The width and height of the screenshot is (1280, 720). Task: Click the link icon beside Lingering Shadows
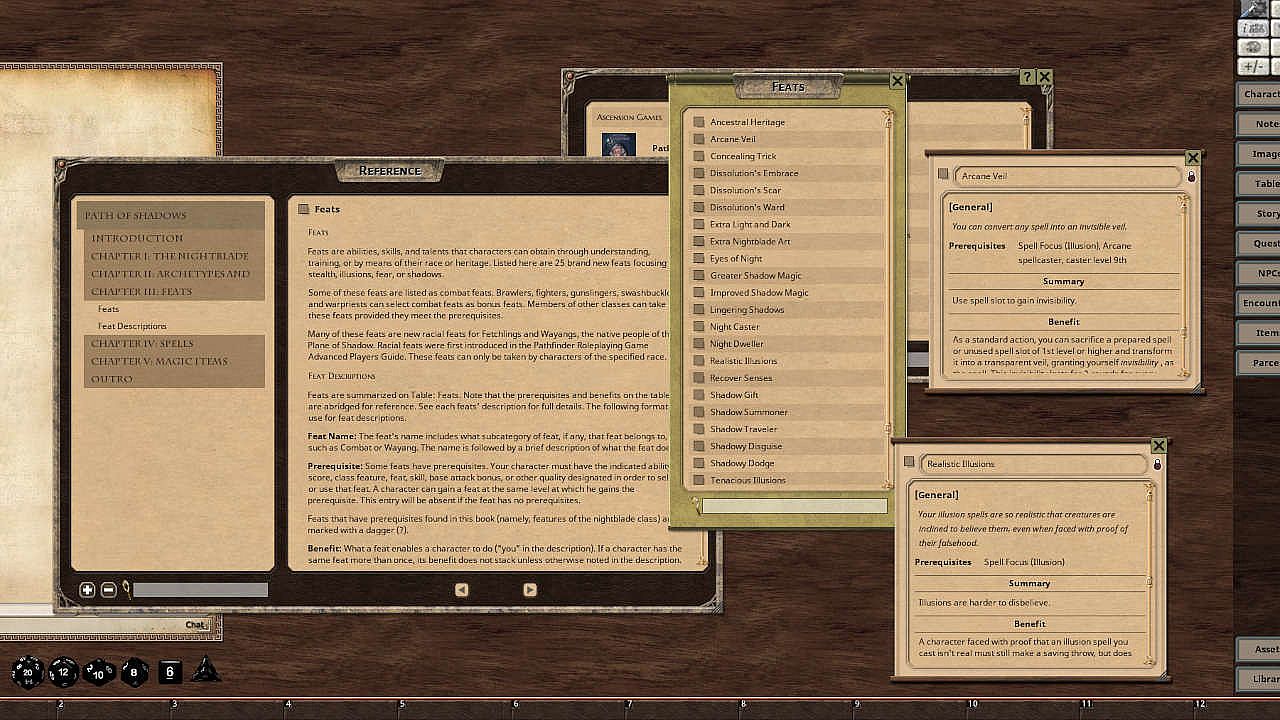coord(699,309)
